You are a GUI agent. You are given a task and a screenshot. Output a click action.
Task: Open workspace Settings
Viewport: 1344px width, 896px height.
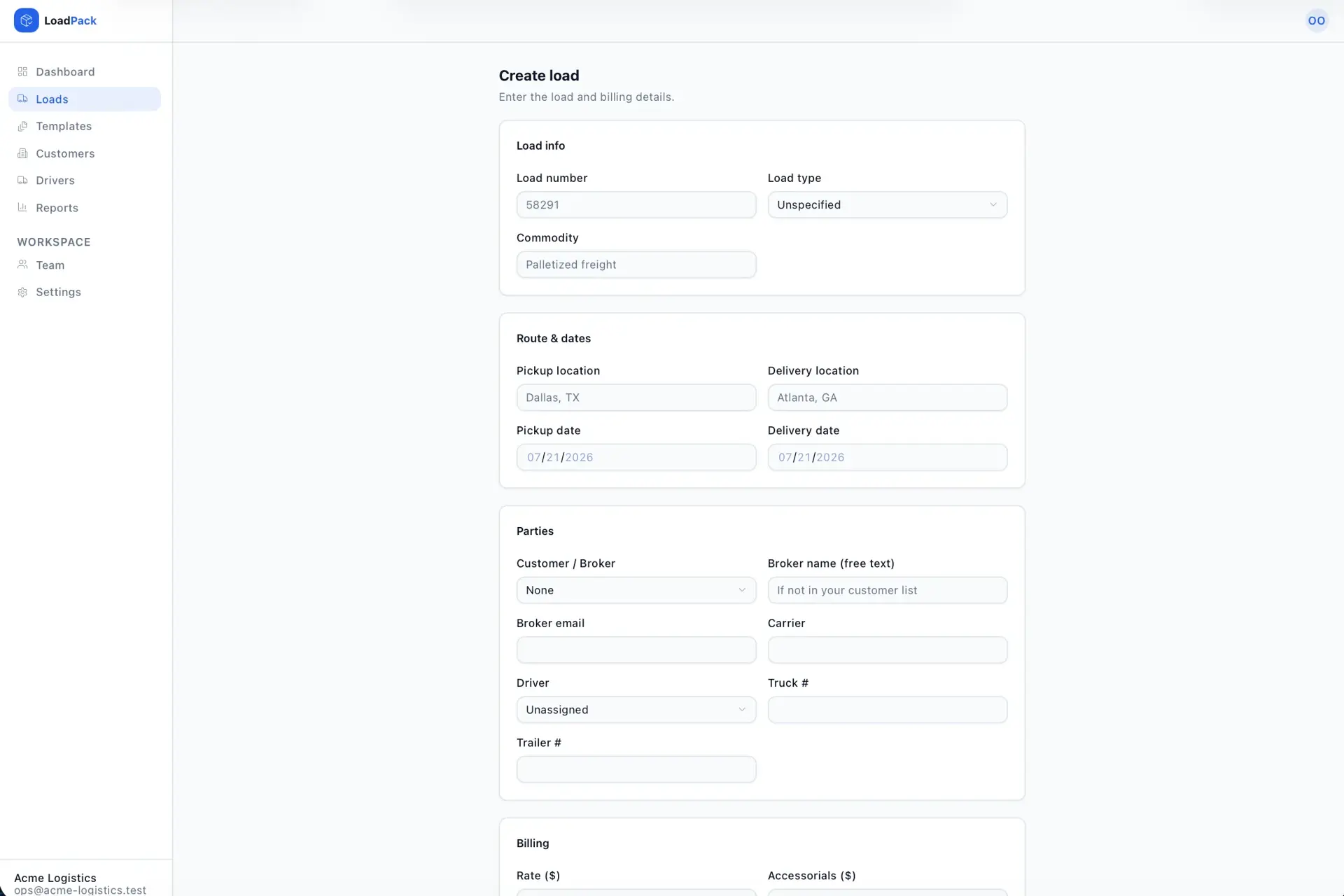click(85, 292)
